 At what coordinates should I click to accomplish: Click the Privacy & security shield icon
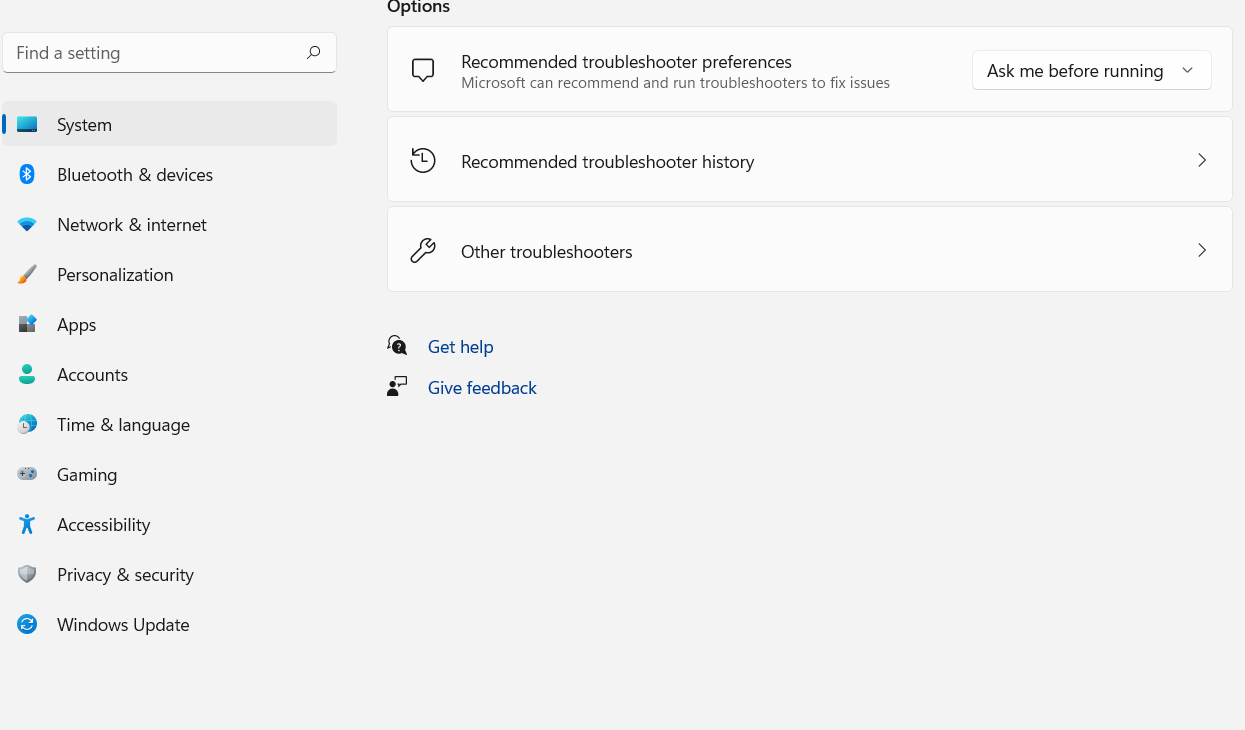coord(27,575)
